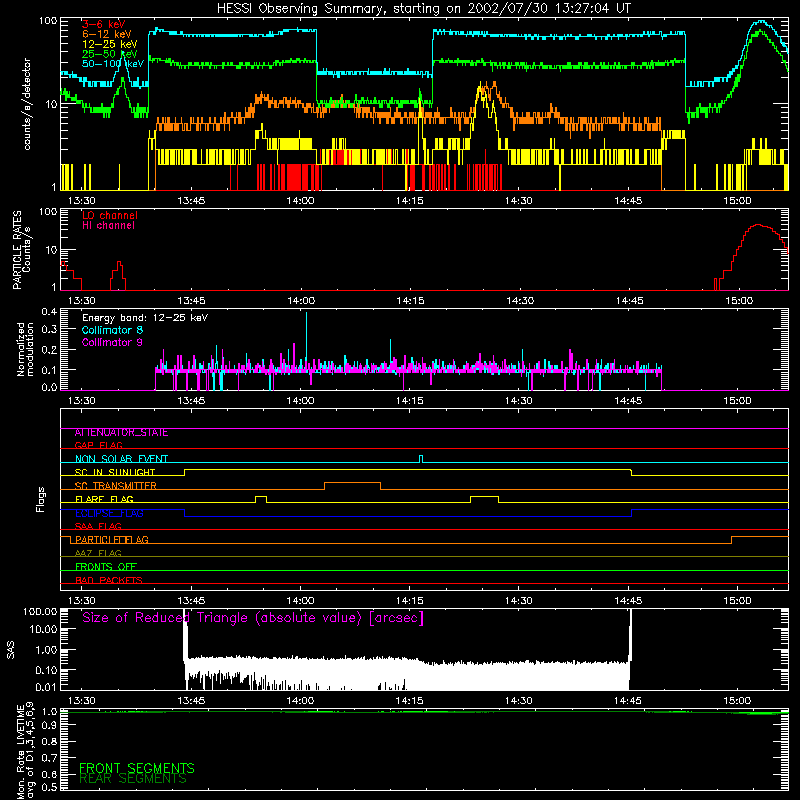Click the ECLIPSE_FLAG label
The width and height of the screenshot is (800, 800).
(x=109, y=513)
